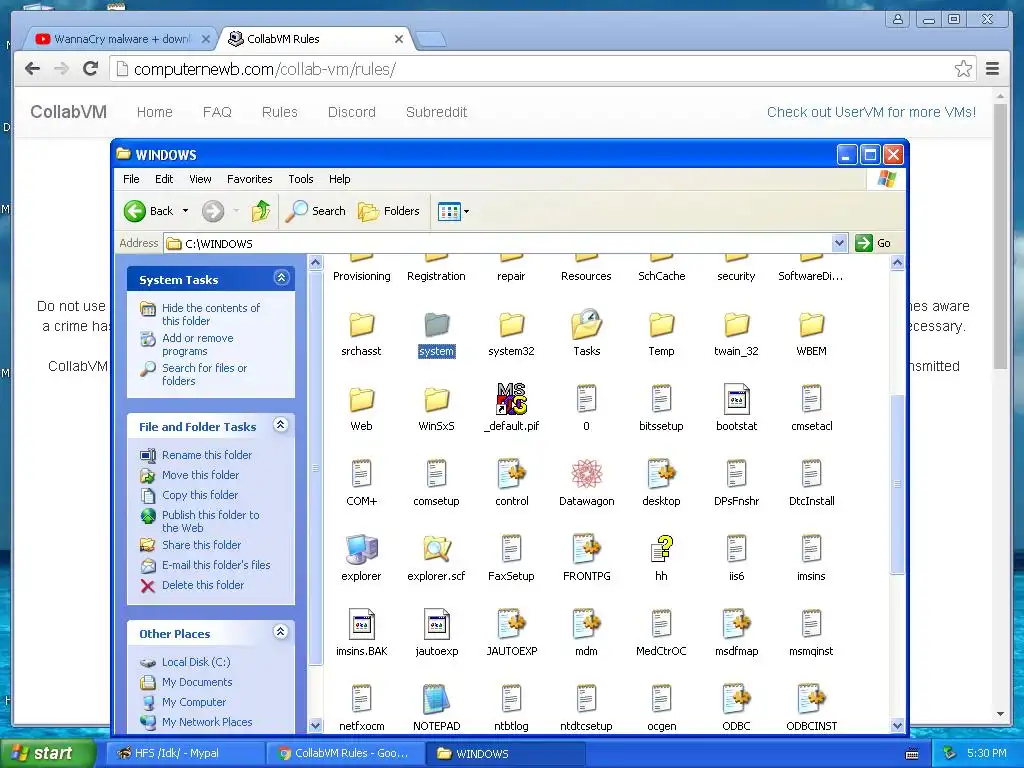1024x768 pixels.
Task: Select the _default.pif MS-DOS shortcut icon
Action: pos(511,399)
